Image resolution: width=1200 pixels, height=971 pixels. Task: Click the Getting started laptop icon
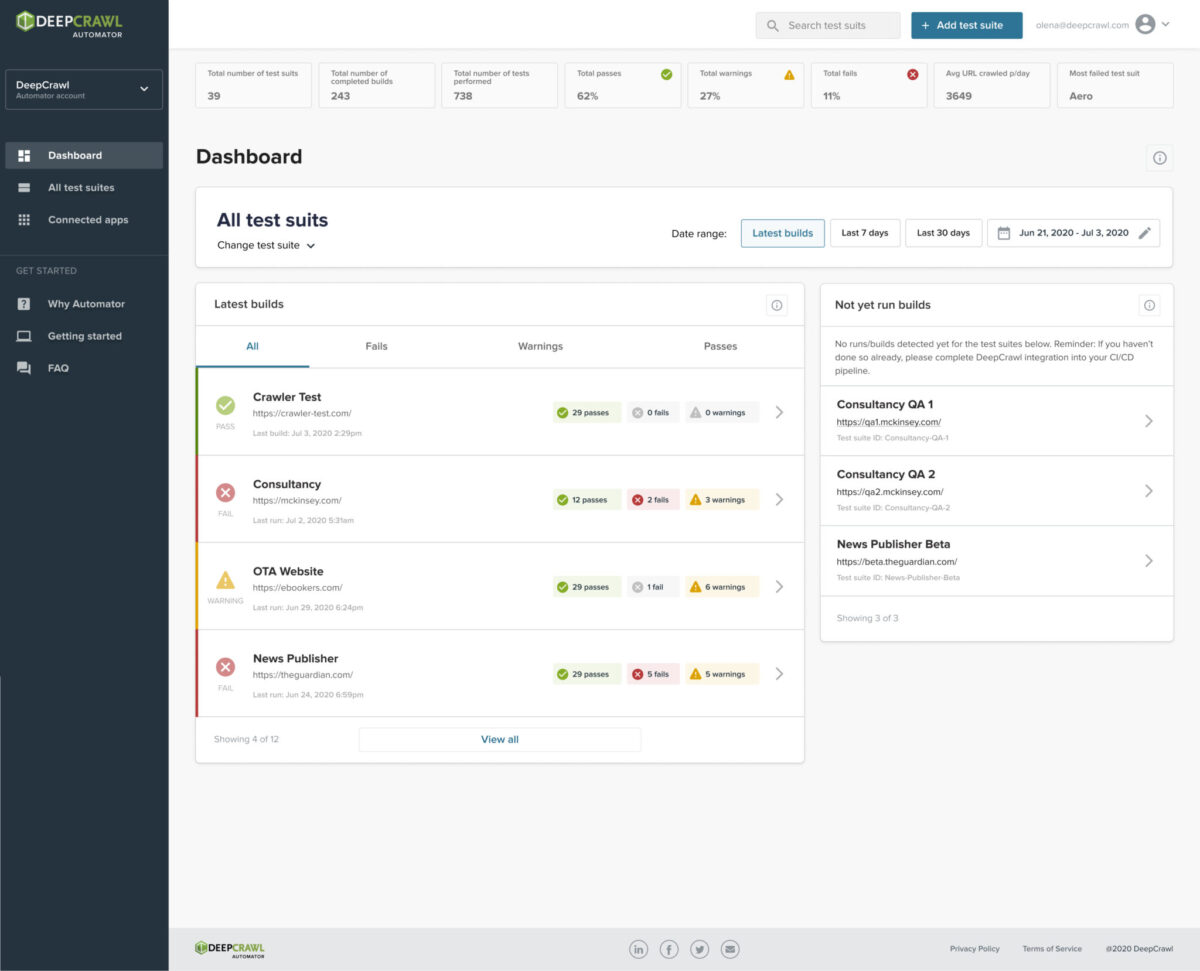click(24, 336)
